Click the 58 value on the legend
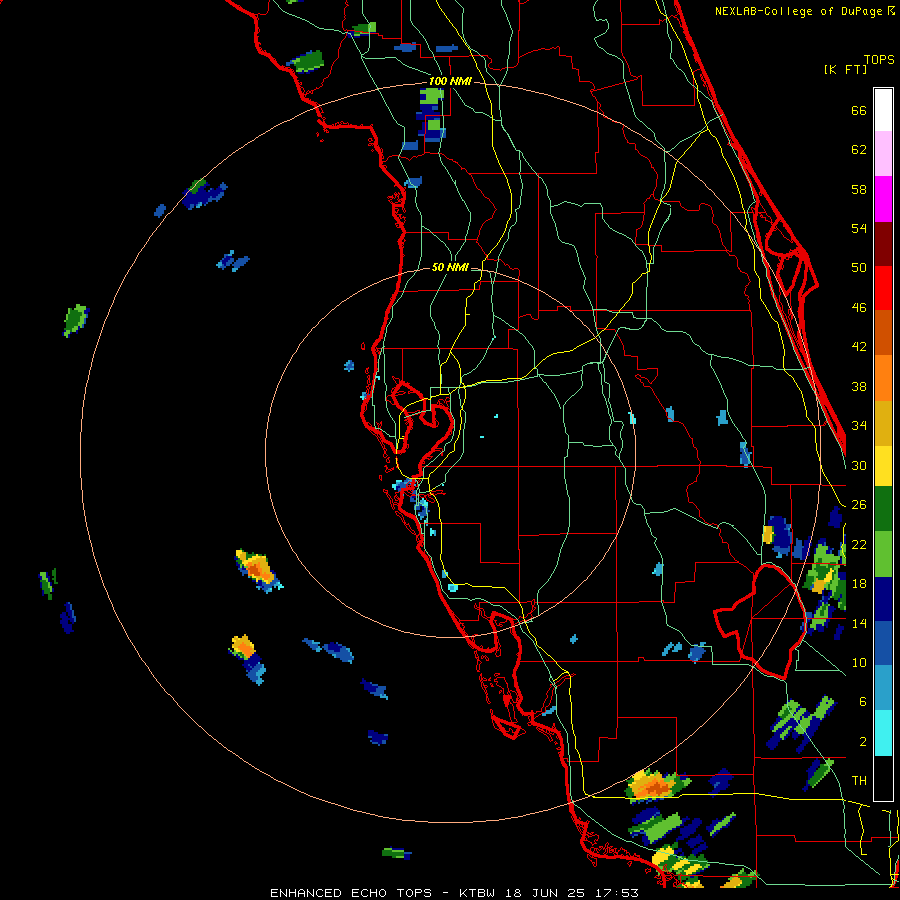The width and height of the screenshot is (900, 900). pos(859,189)
